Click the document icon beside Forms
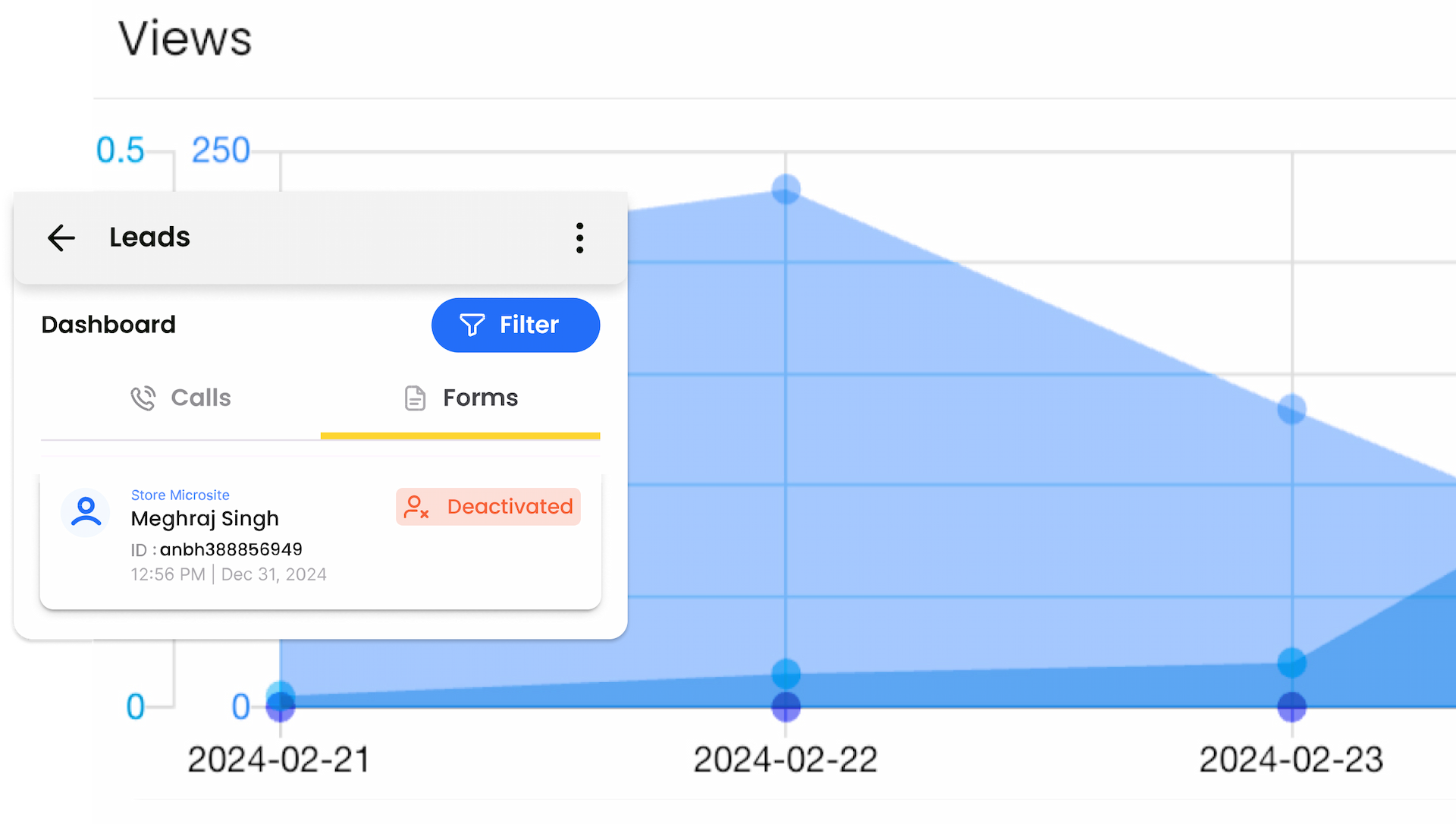 click(x=415, y=398)
